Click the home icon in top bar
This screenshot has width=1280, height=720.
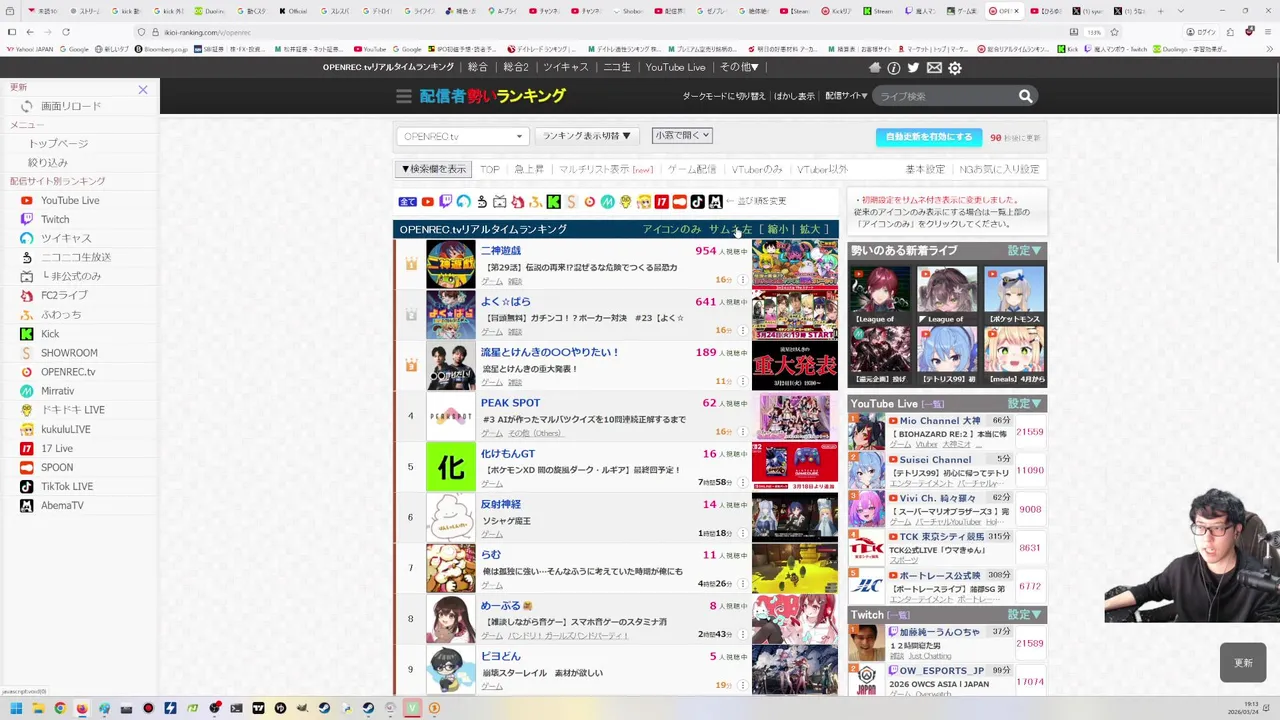[x=875, y=68]
